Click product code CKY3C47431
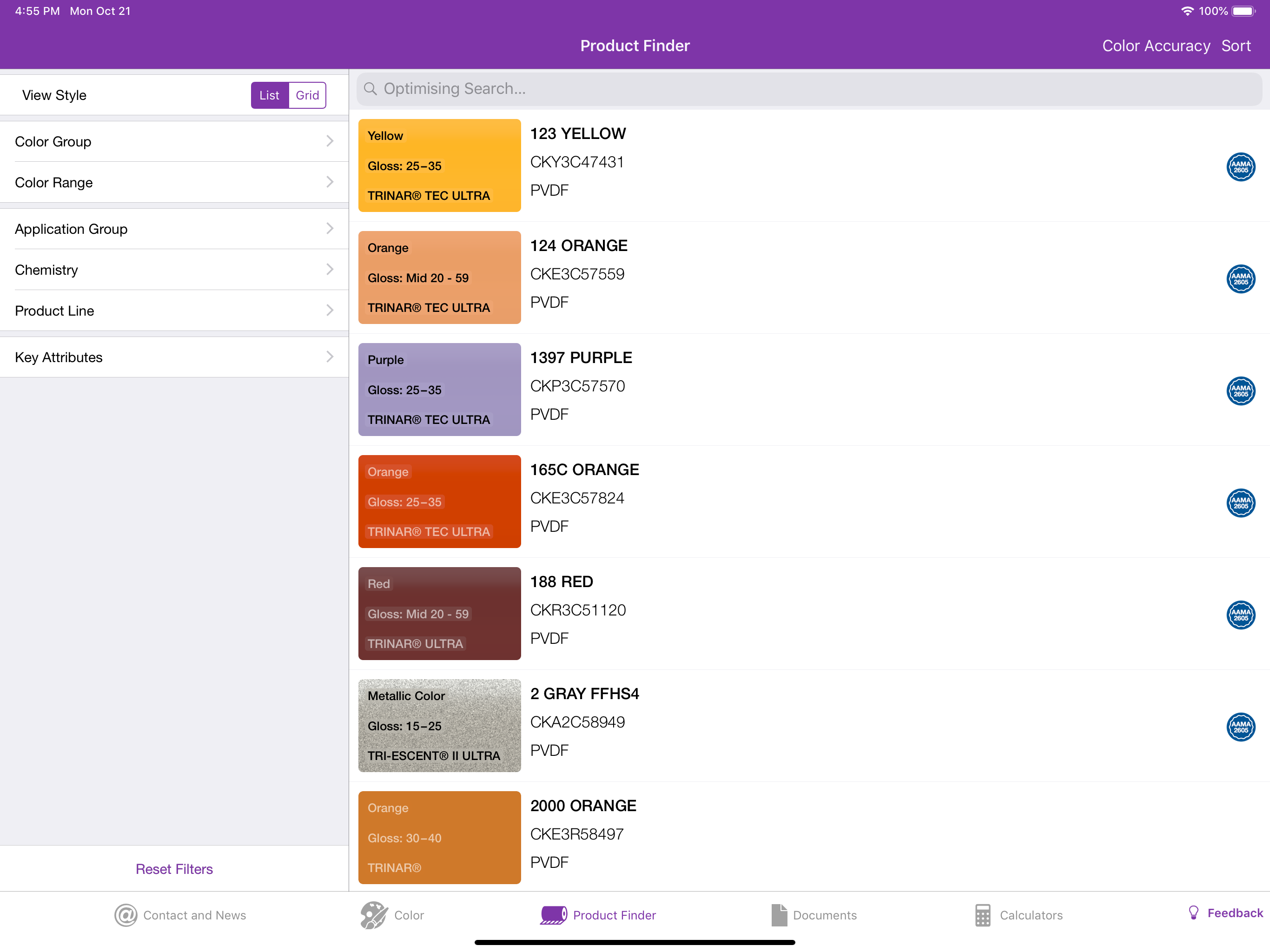 [577, 162]
